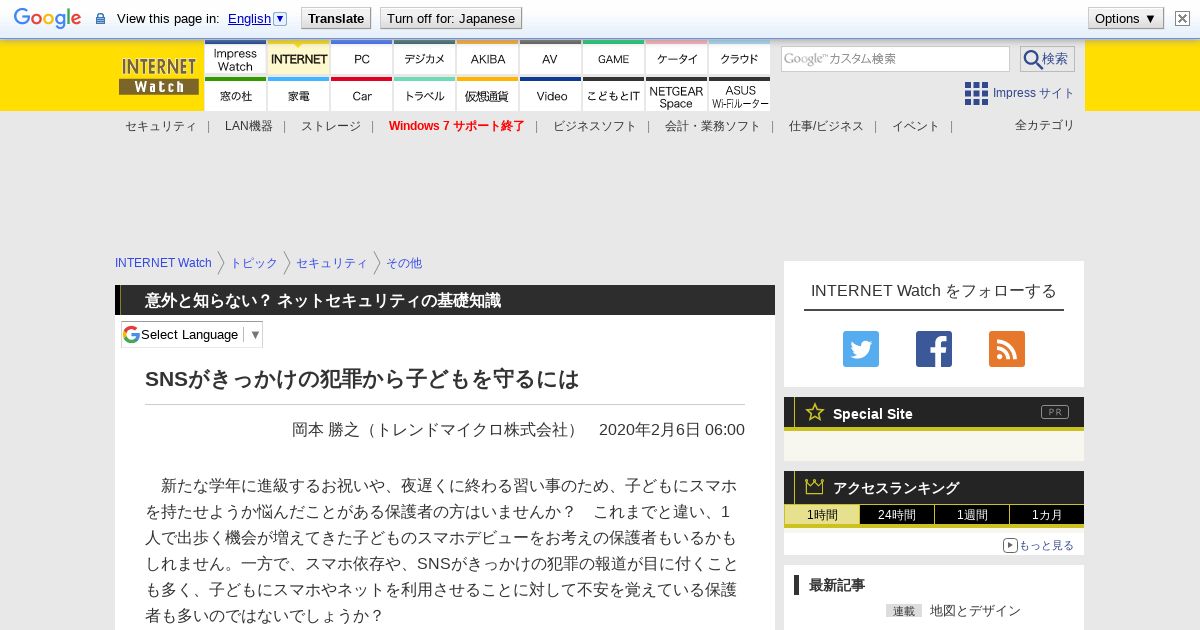Open the ケータイ tab

tap(676, 59)
